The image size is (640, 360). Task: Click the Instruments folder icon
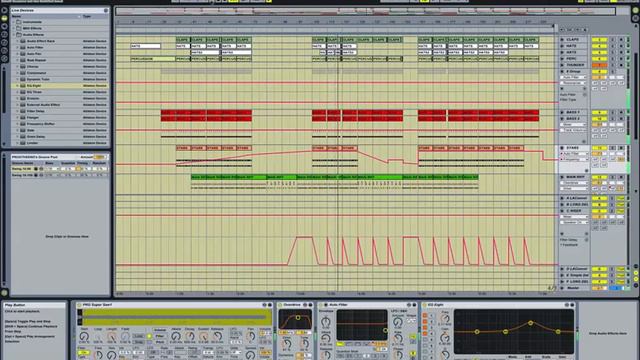(x=19, y=22)
